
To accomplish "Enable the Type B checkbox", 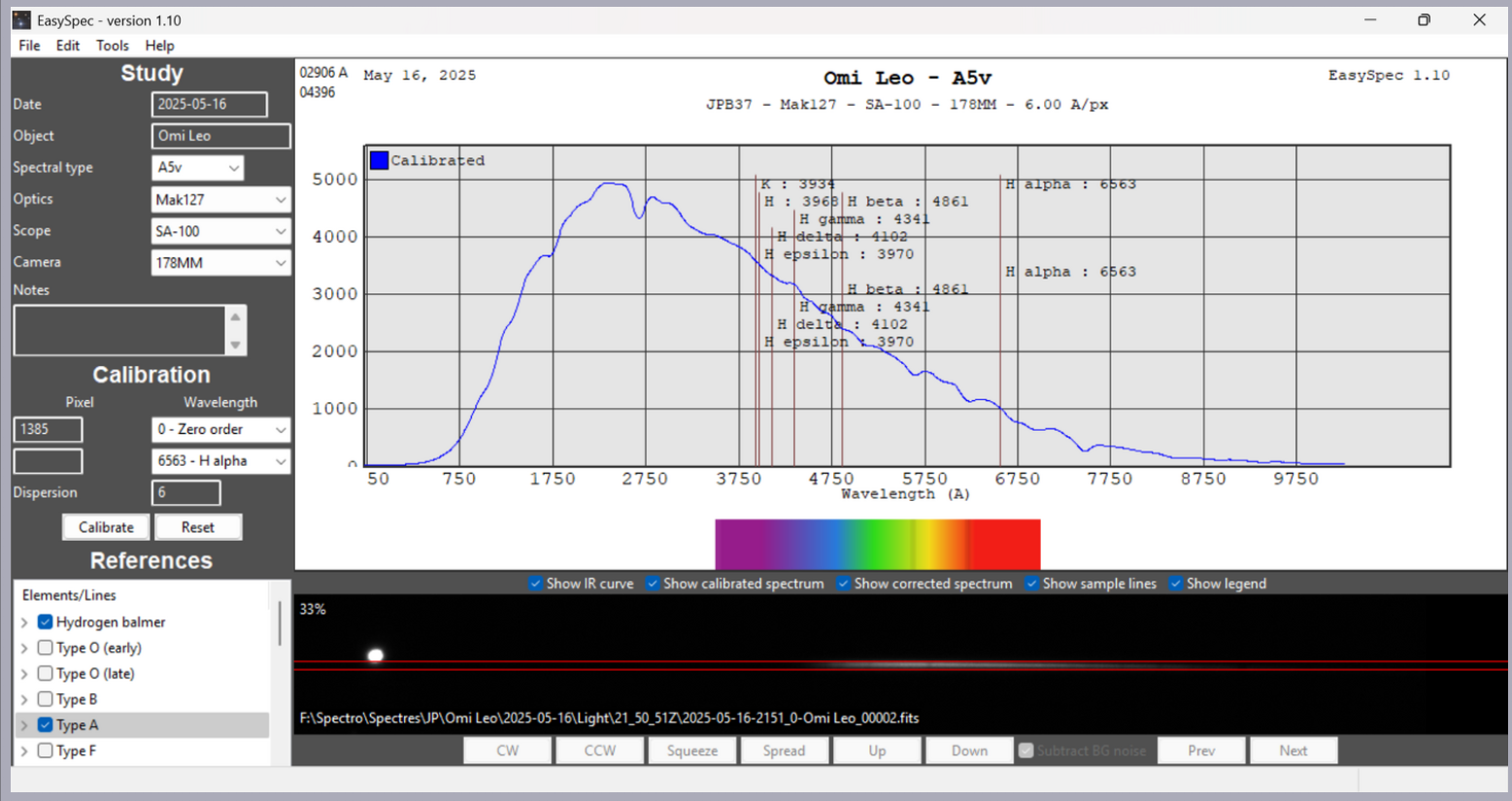I will pyautogui.click(x=45, y=699).
